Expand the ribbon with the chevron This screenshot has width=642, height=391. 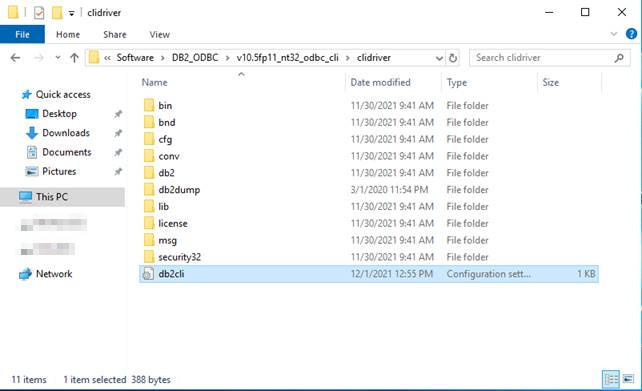click(x=614, y=34)
